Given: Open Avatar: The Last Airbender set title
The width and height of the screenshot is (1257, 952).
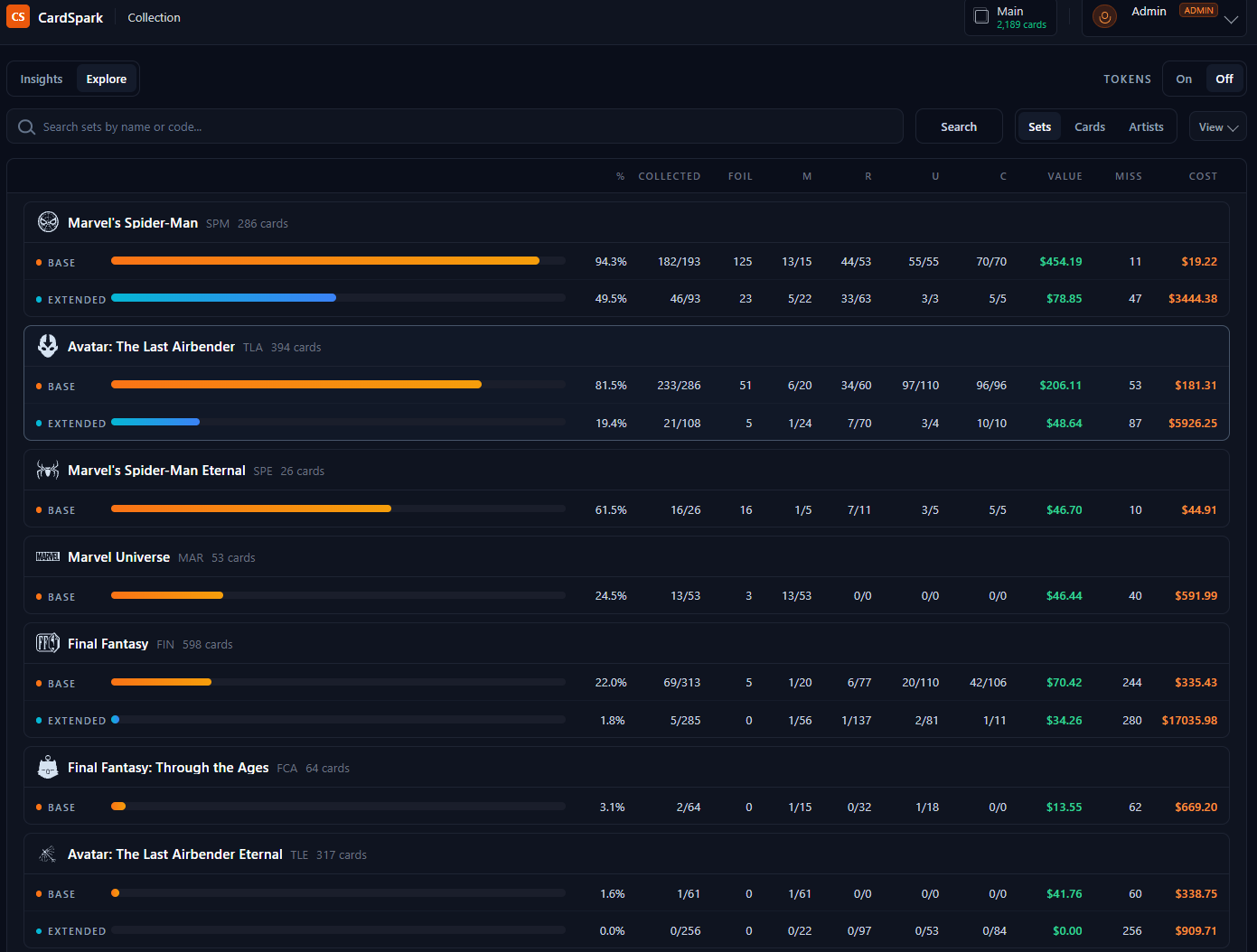Looking at the screenshot, I should pyautogui.click(x=151, y=347).
